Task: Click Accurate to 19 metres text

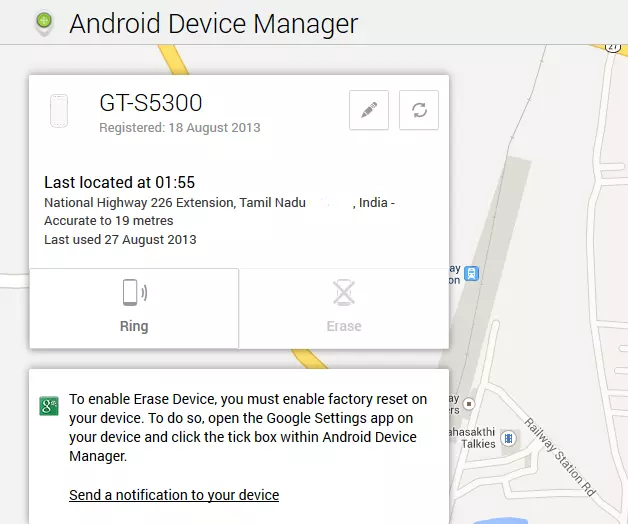Action: [x=109, y=221]
